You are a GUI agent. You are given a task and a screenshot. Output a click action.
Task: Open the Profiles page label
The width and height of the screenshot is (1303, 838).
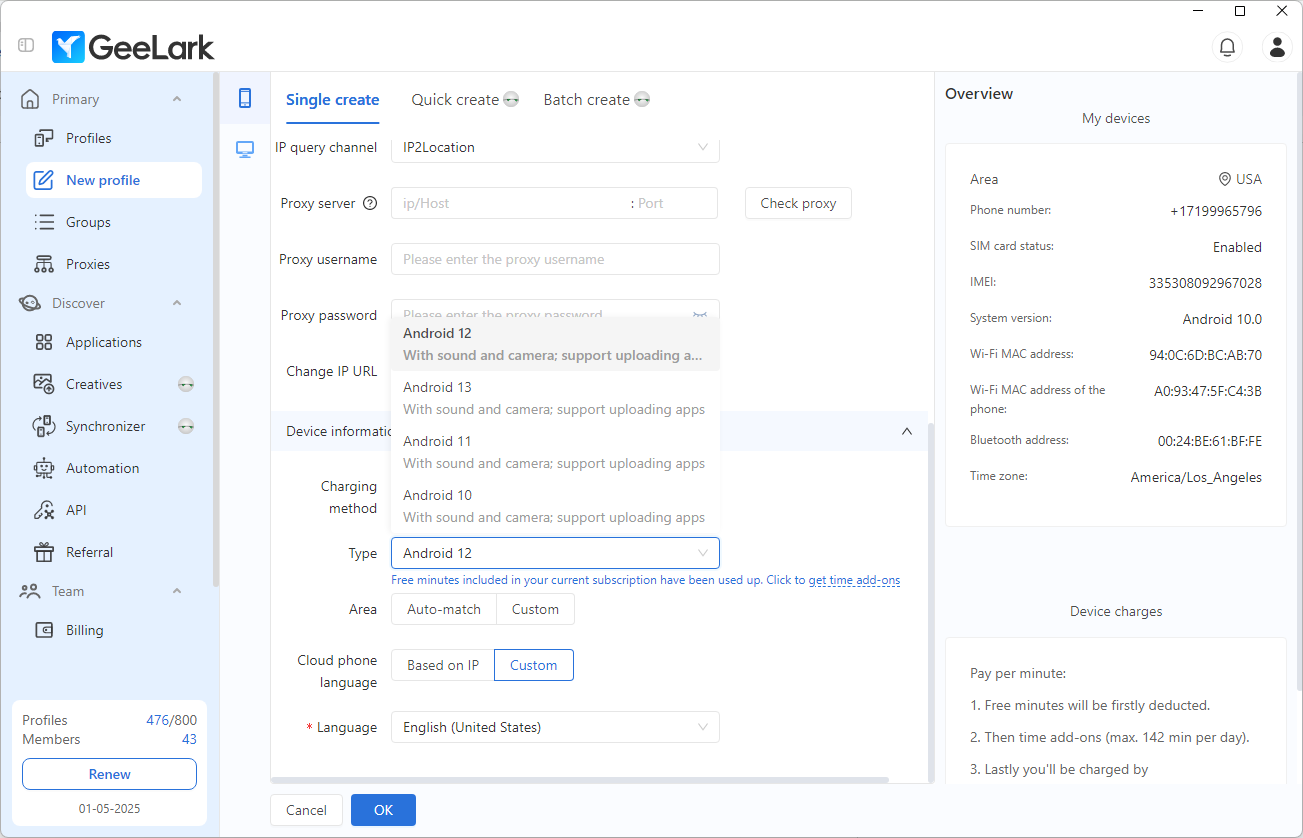pyautogui.click(x=89, y=138)
